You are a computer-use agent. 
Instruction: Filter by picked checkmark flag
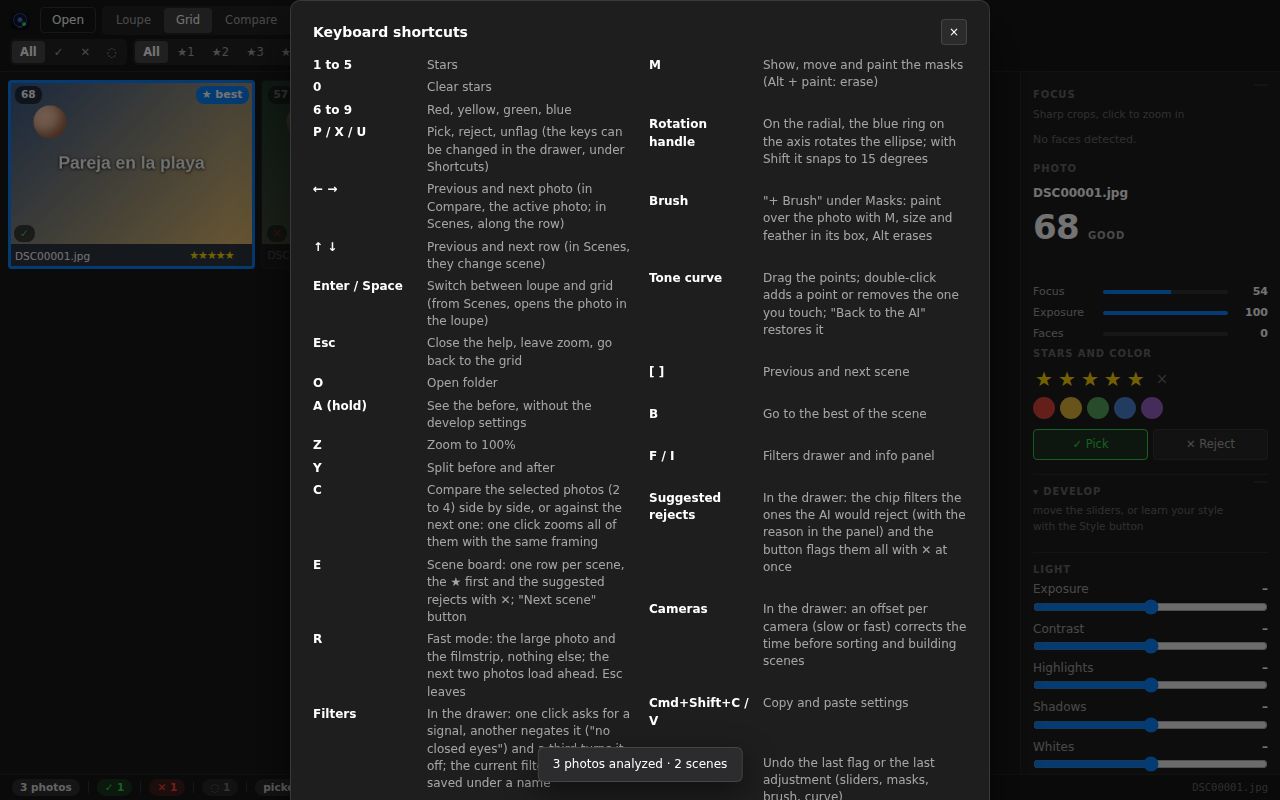tap(58, 52)
